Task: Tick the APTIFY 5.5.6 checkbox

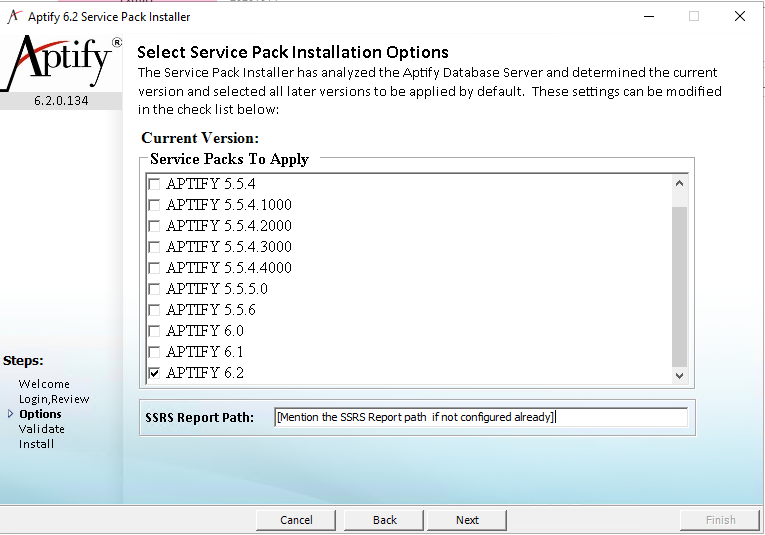Action: (x=154, y=310)
